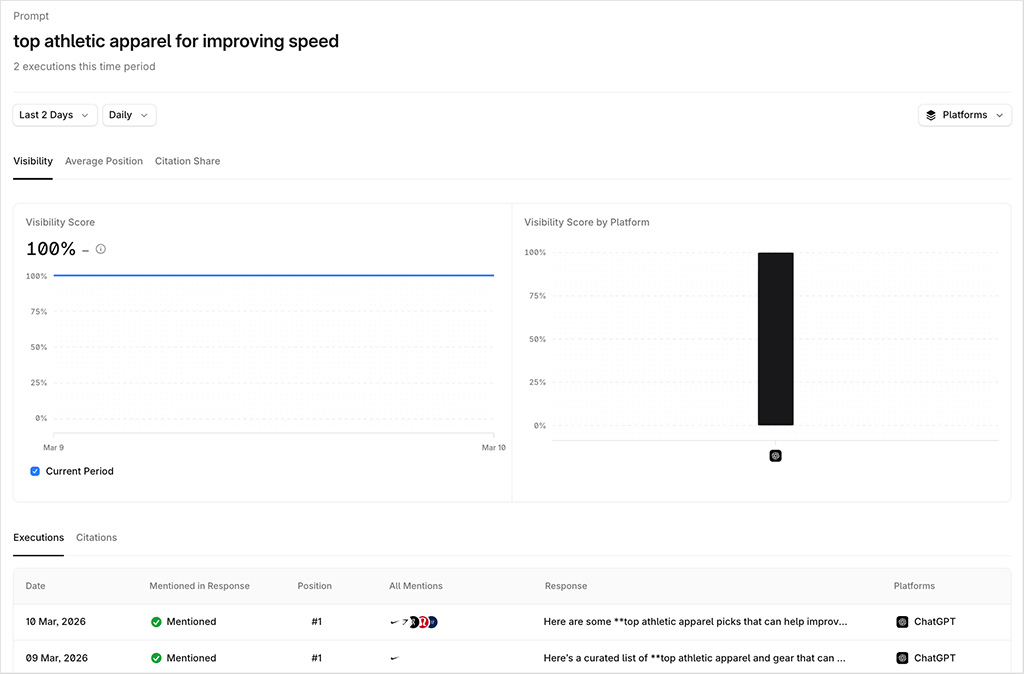Switch to the Average Position tab
The height and width of the screenshot is (674, 1024).
click(103, 161)
